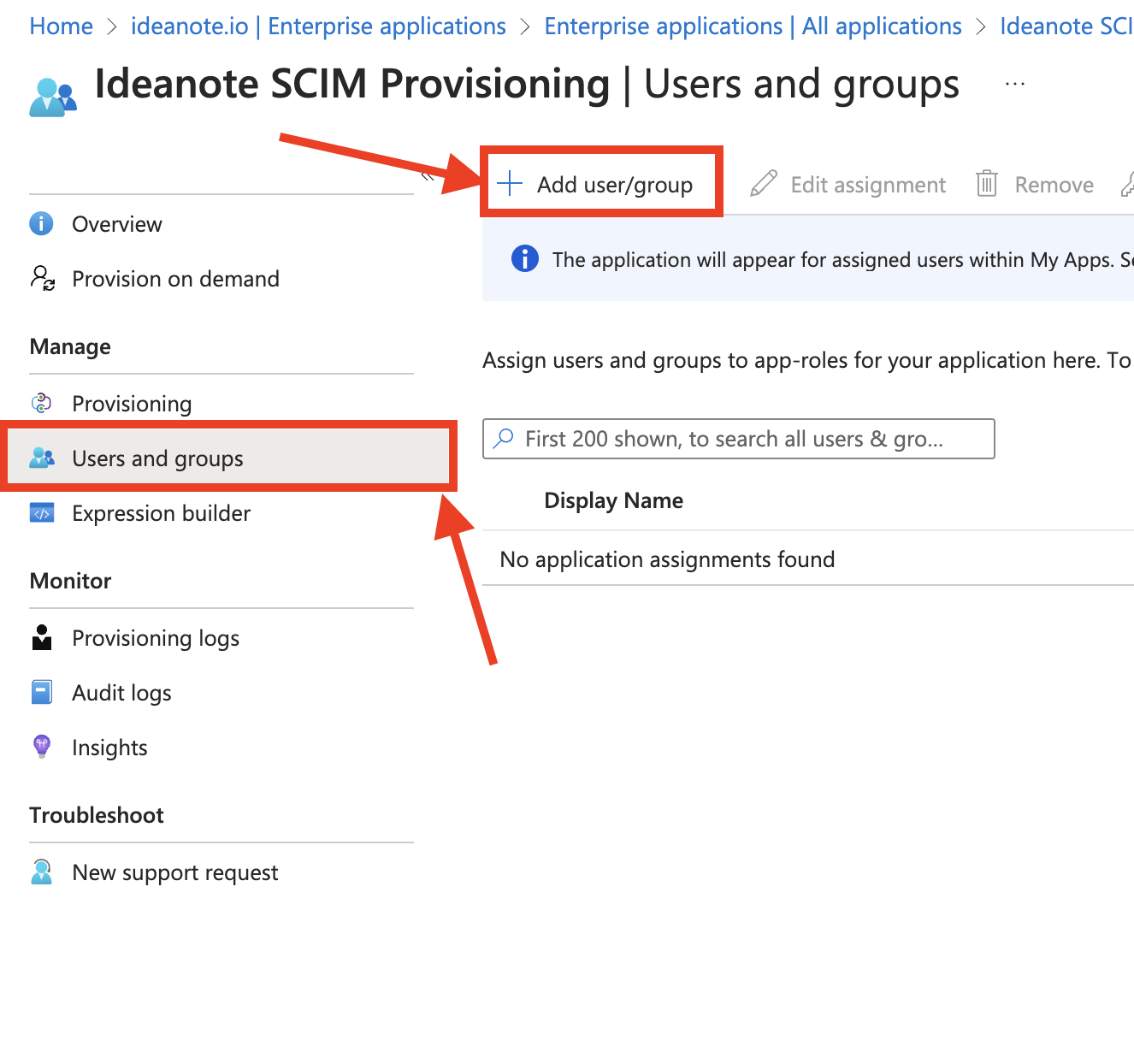Click the blue info icon in banner
Screen dimensions: 1134x1064
[524, 258]
